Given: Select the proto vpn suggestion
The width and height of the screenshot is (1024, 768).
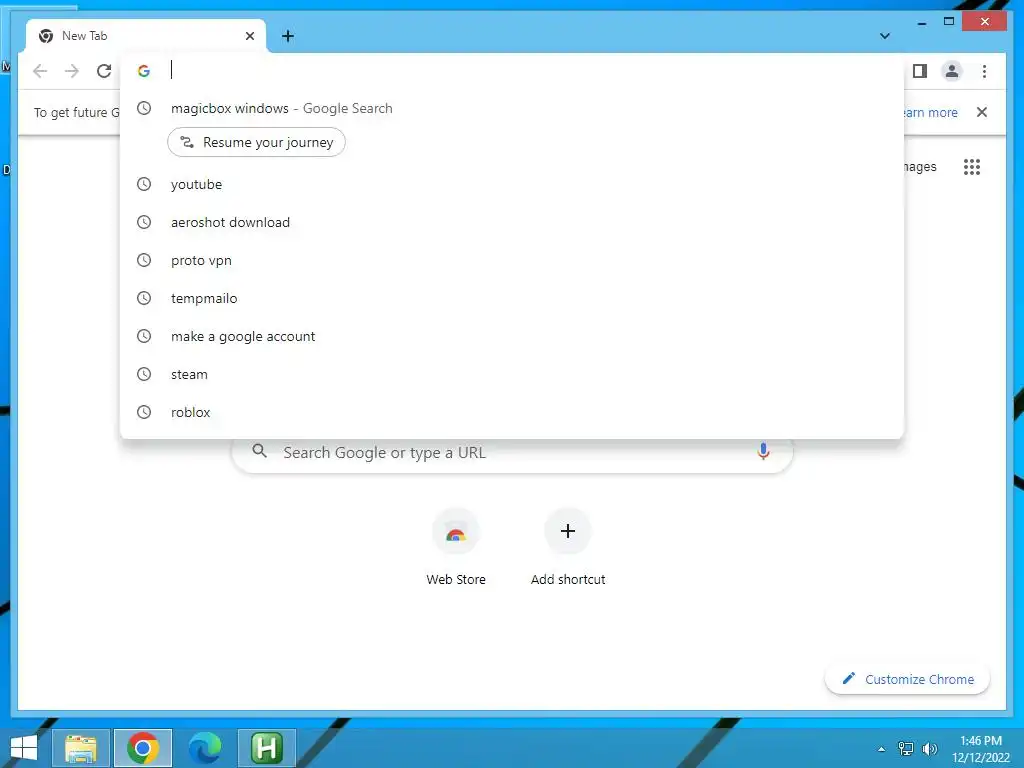Looking at the screenshot, I should (x=512, y=260).
